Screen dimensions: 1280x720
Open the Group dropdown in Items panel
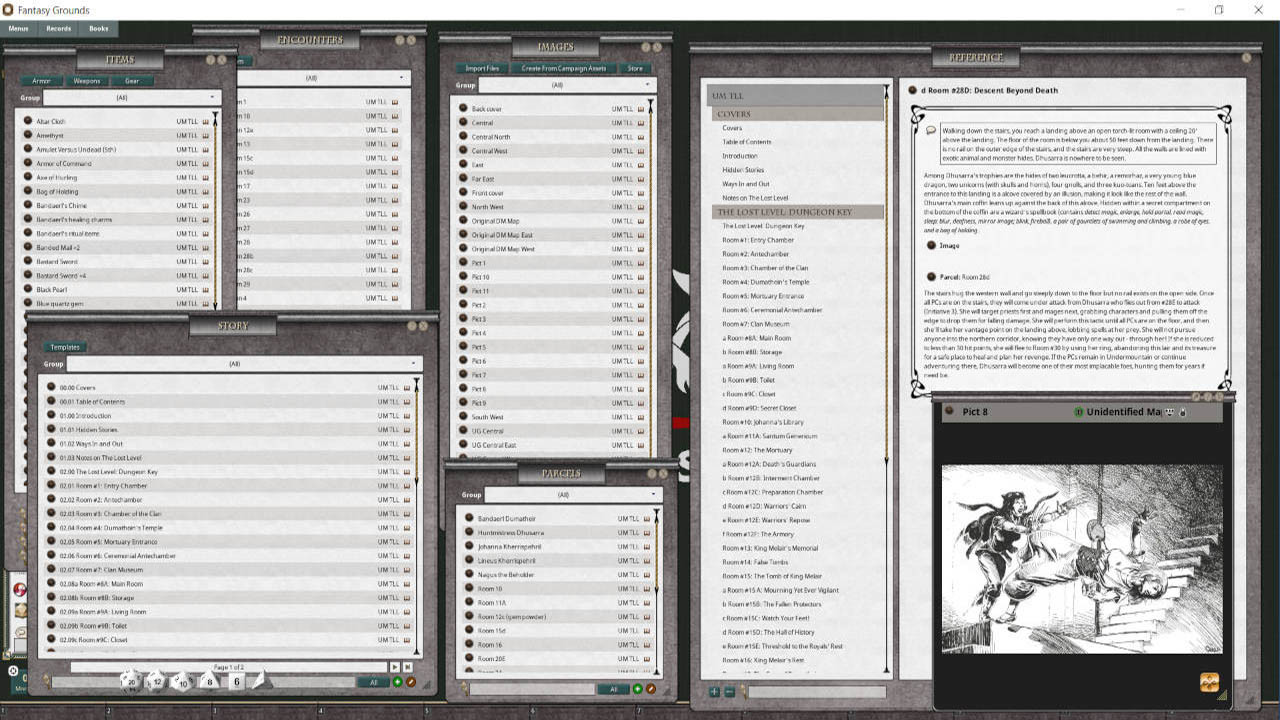[130, 97]
